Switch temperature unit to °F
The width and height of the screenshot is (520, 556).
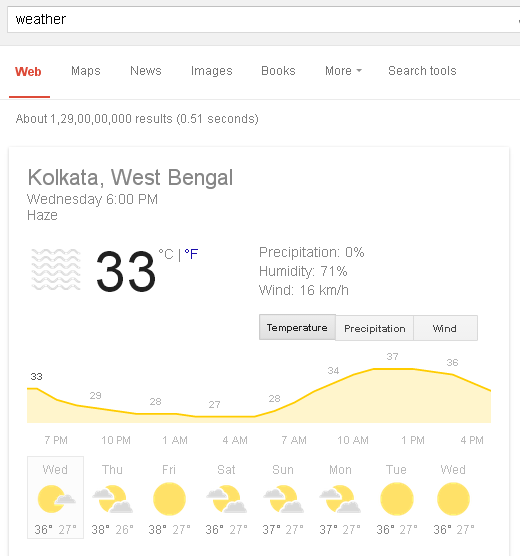(191, 254)
